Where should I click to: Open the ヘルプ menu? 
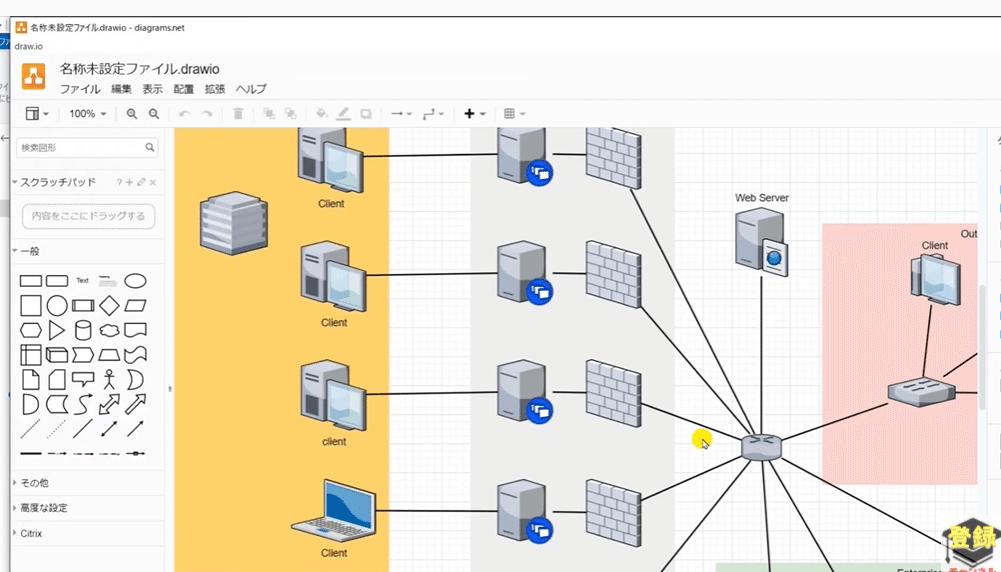point(251,89)
